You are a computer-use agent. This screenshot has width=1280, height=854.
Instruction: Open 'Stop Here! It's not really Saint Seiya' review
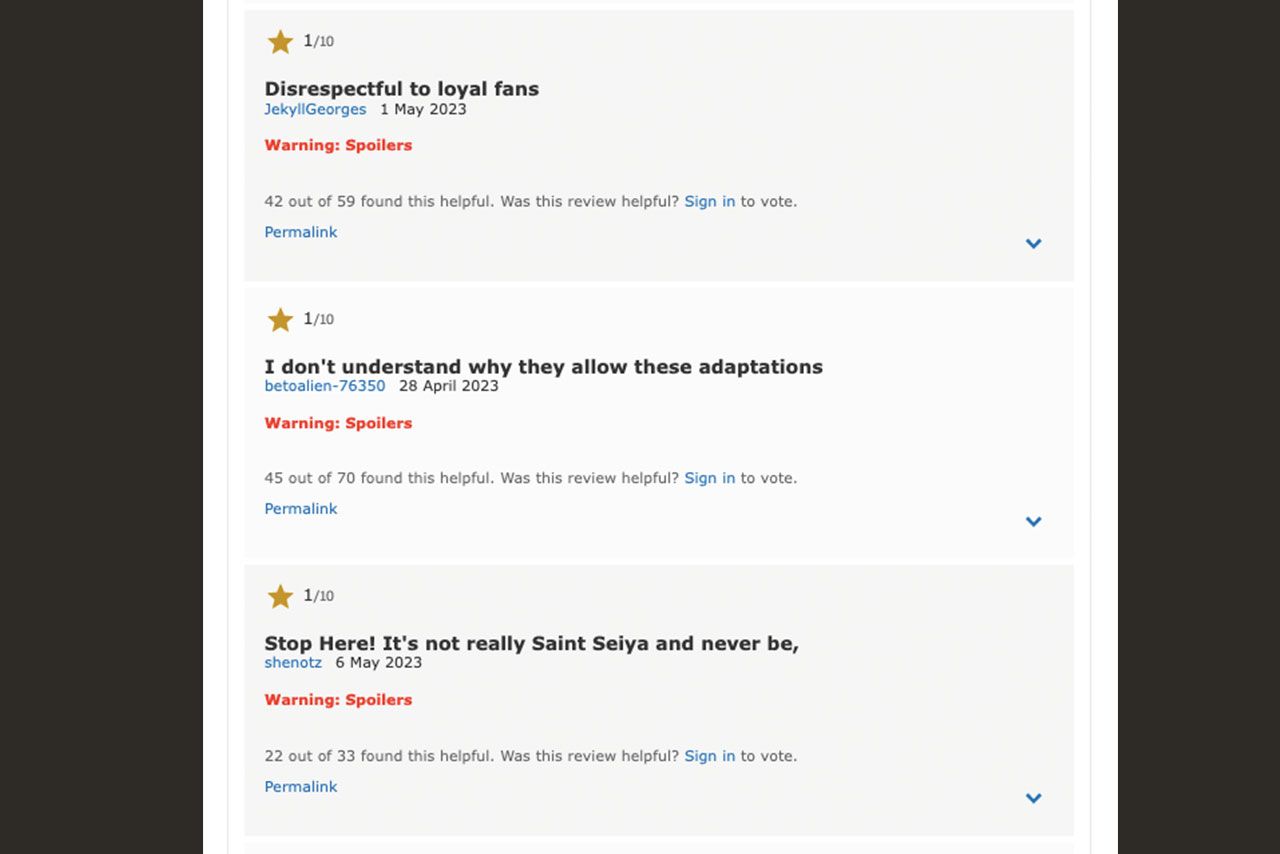click(531, 644)
